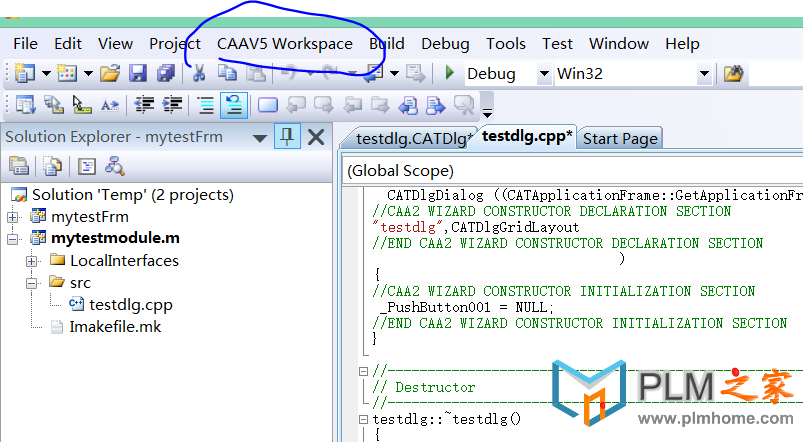
Task: Expand the LocalInterfaces folder
Action: point(32,261)
